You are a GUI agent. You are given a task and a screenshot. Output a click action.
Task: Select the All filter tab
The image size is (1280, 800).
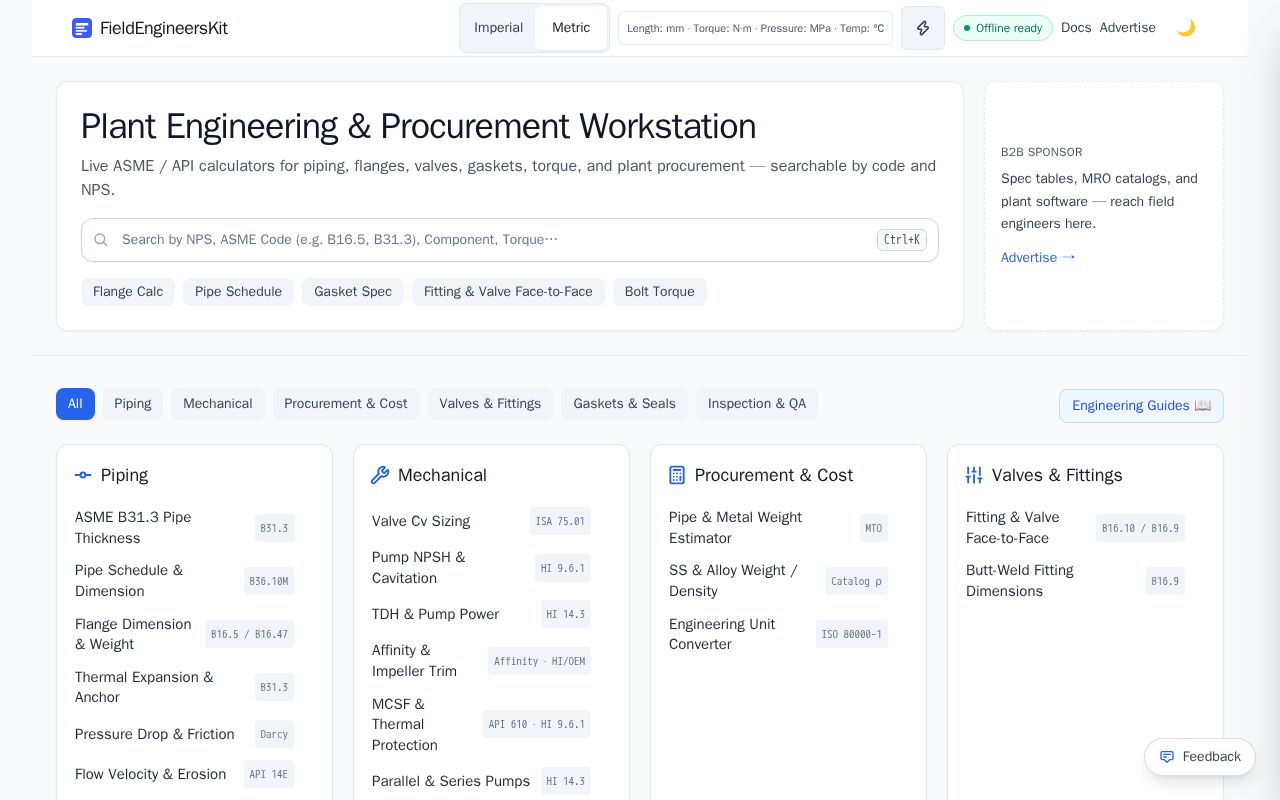[x=75, y=404]
